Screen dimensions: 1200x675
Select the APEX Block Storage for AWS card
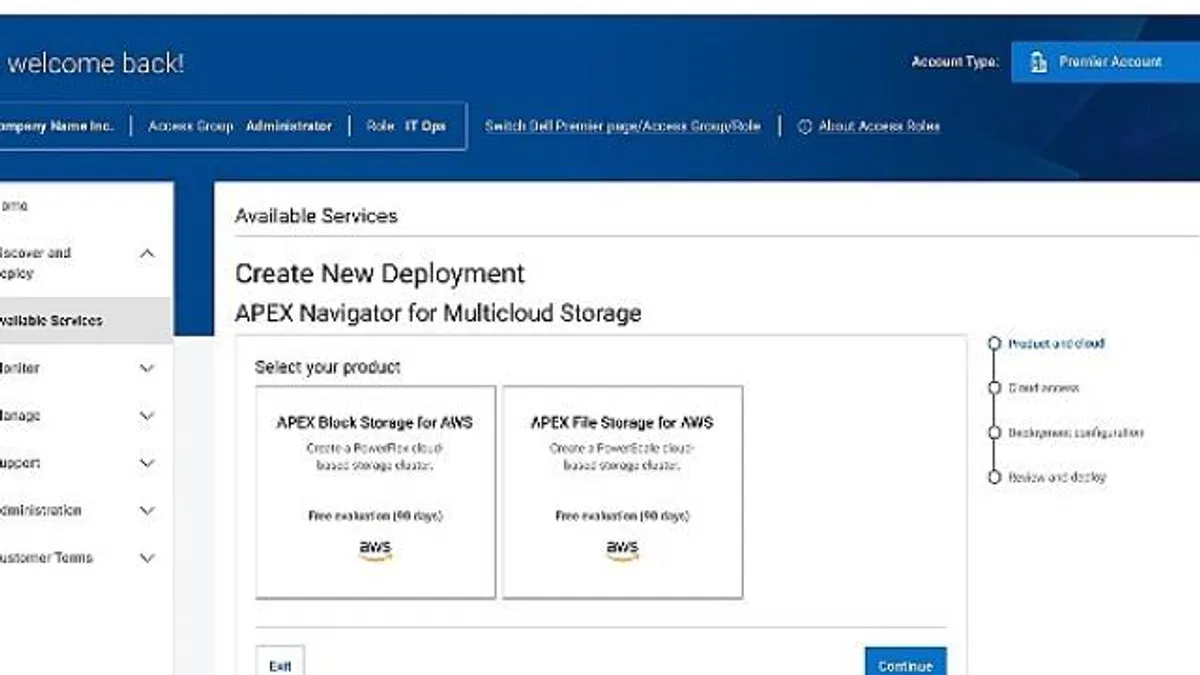click(x=376, y=492)
